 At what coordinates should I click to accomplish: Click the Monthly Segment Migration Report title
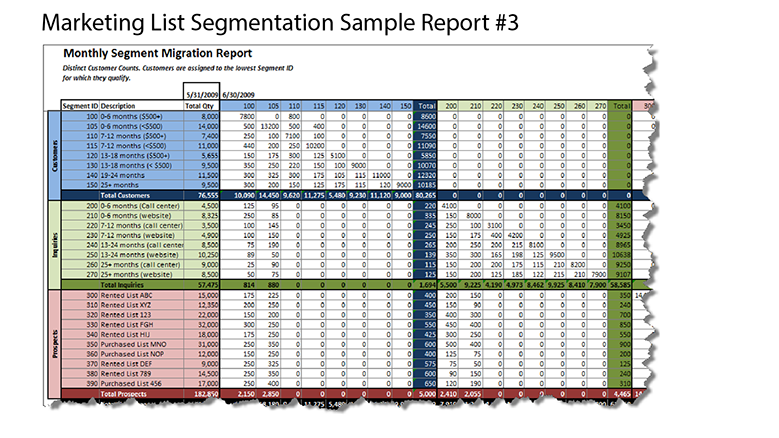tap(158, 53)
